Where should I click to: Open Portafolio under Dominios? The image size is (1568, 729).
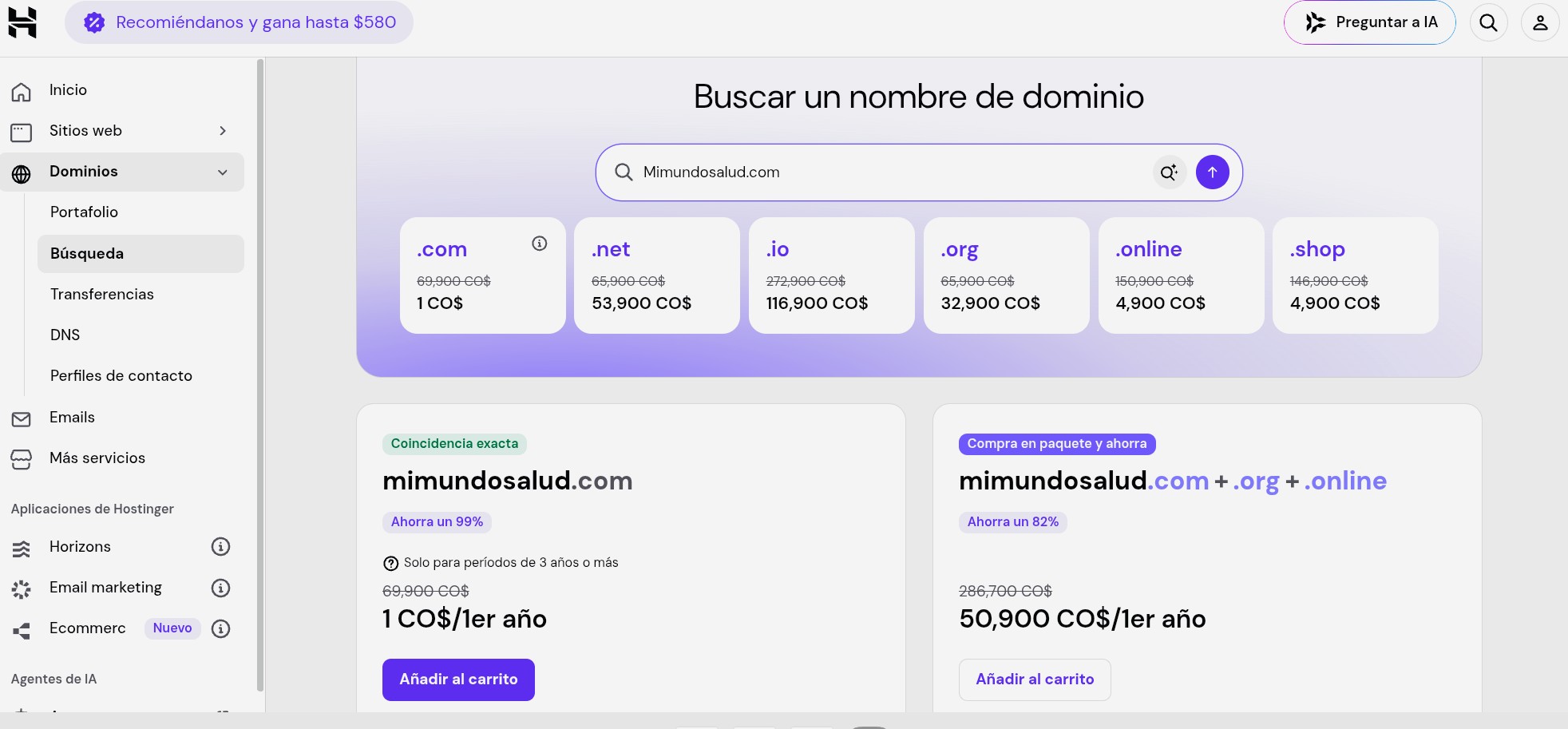click(84, 212)
